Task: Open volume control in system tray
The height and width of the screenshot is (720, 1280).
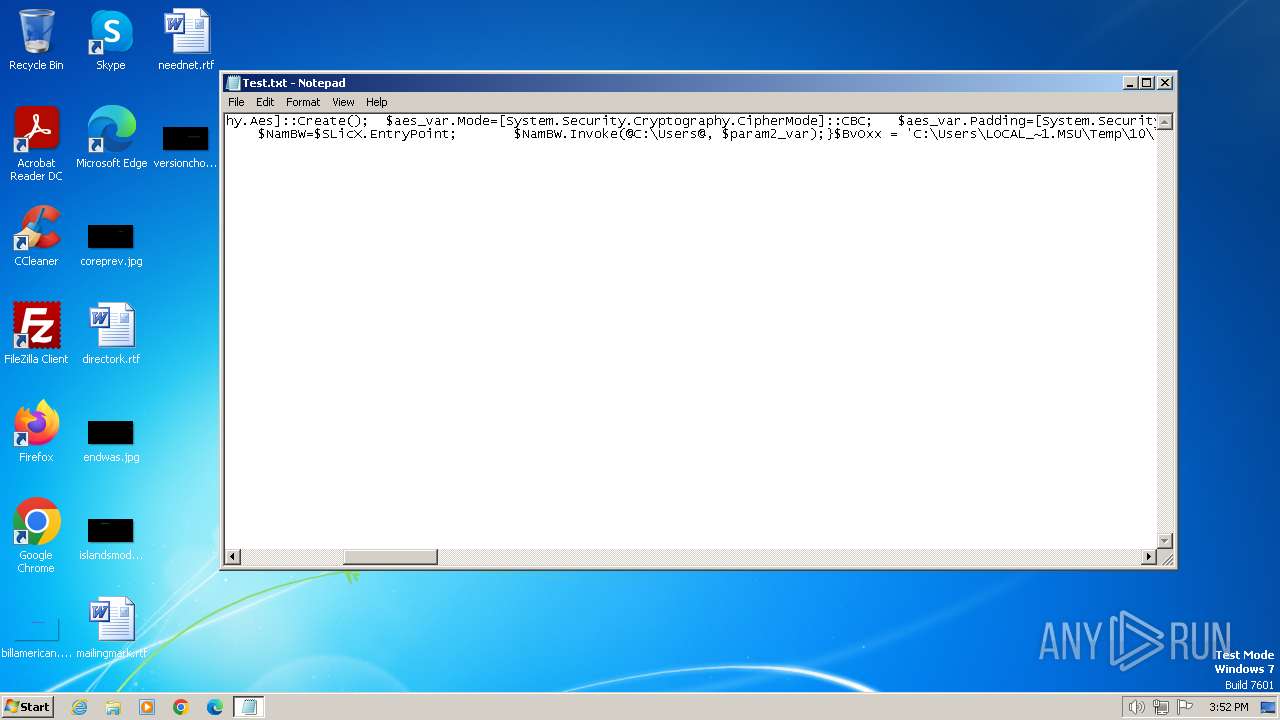Action: tap(1136, 707)
